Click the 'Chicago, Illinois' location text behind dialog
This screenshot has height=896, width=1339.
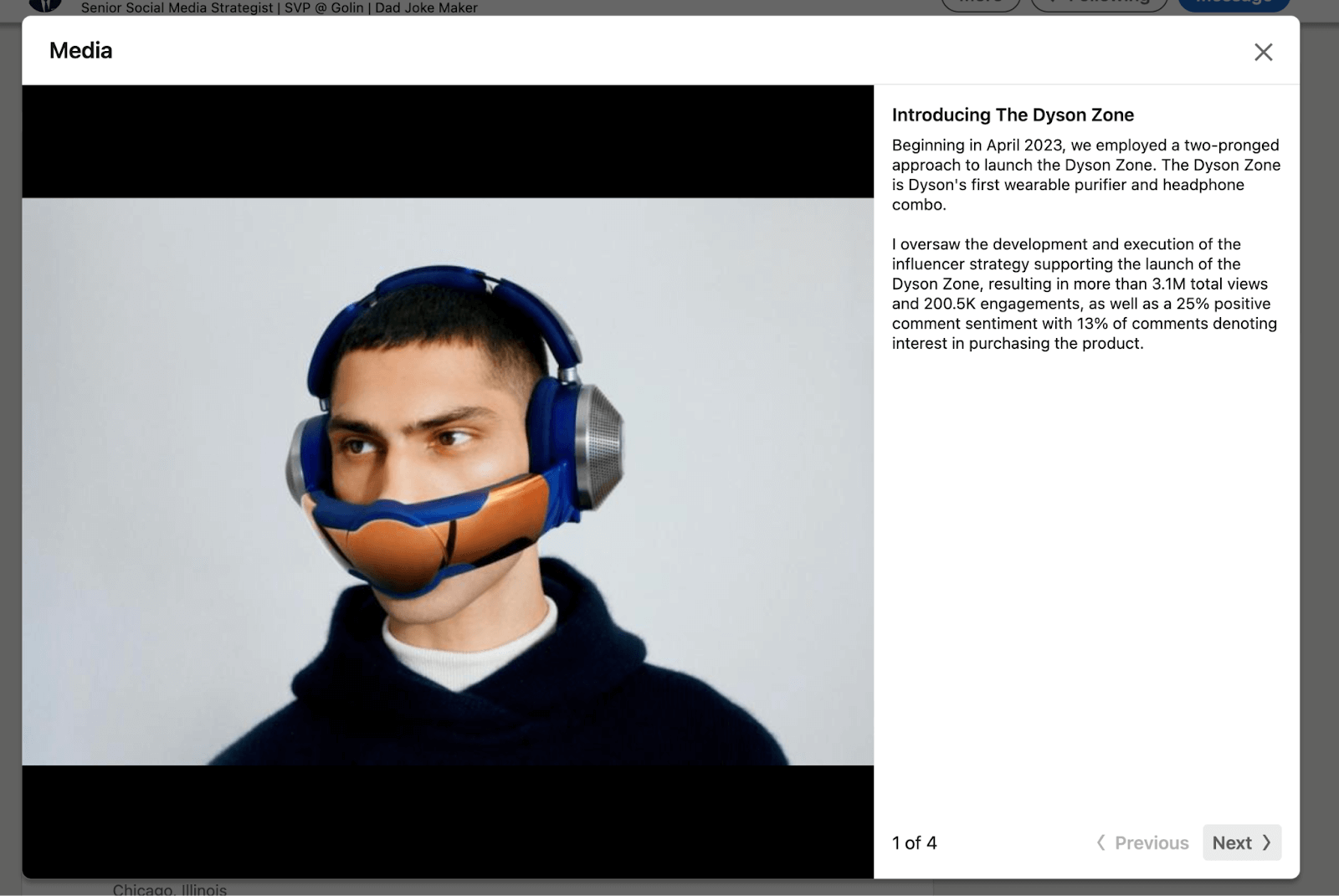point(170,888)
